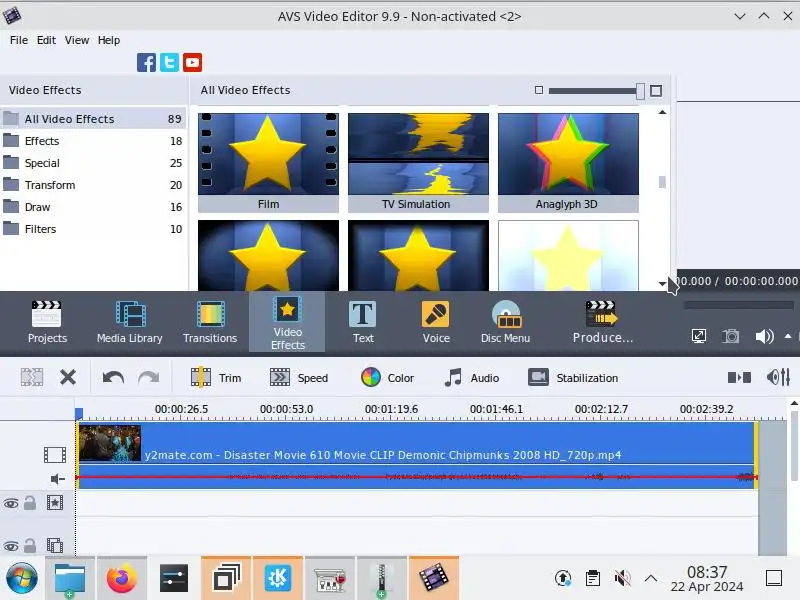Image resolution: width=800 pixels, height=600 pixels.
Task: Undo the last action
Action: 113,378
